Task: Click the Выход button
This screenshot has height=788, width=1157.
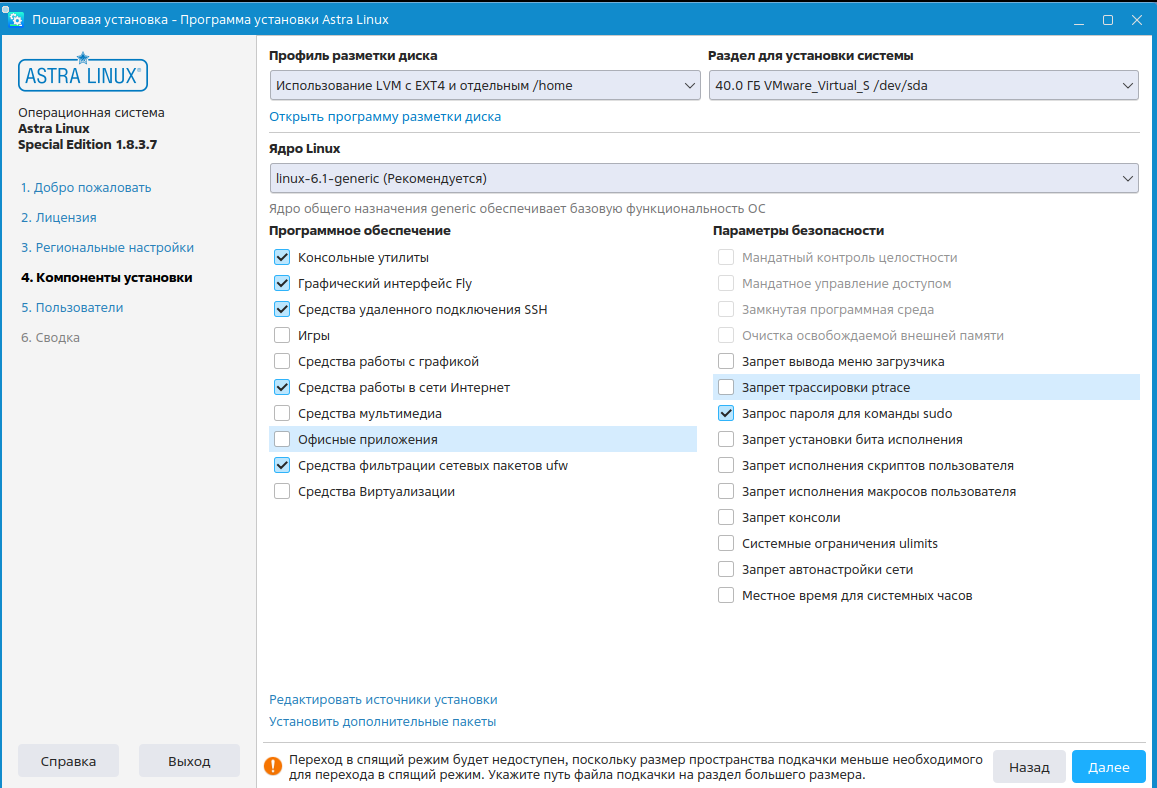Action: [x=189, y=761]
